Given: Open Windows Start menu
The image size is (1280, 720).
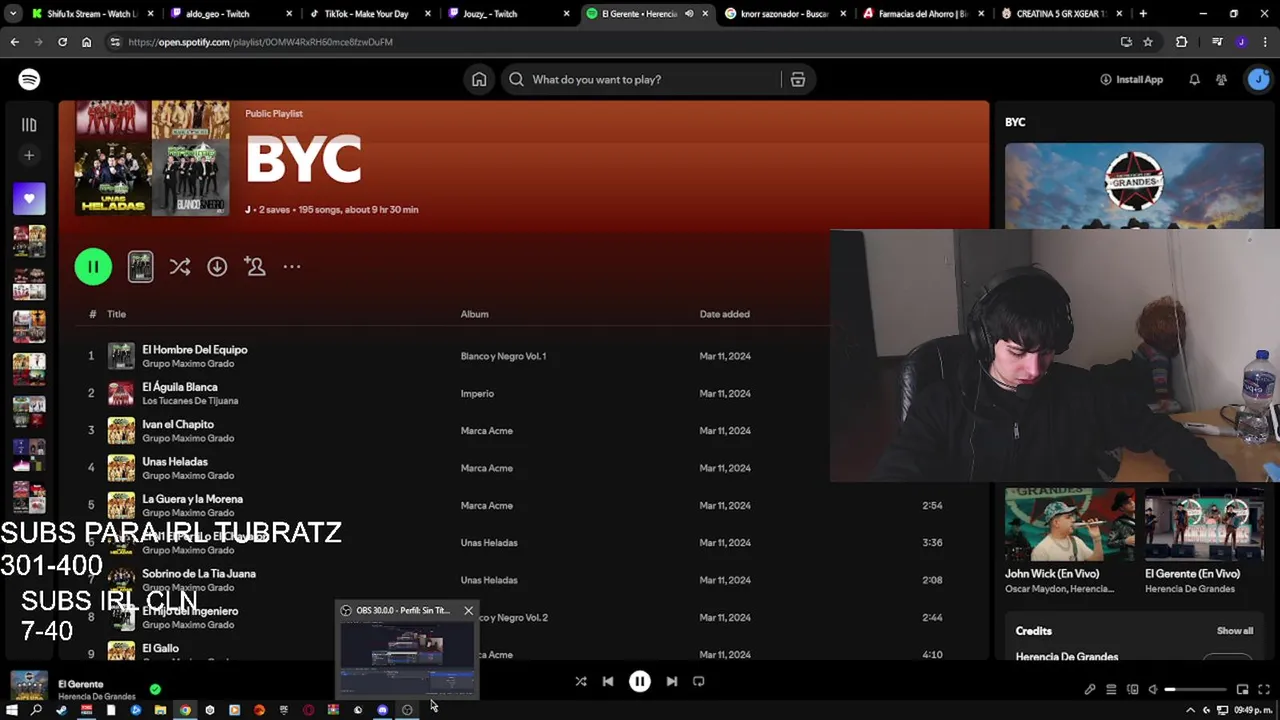Looking at the screenshot, I should [12, 710].
